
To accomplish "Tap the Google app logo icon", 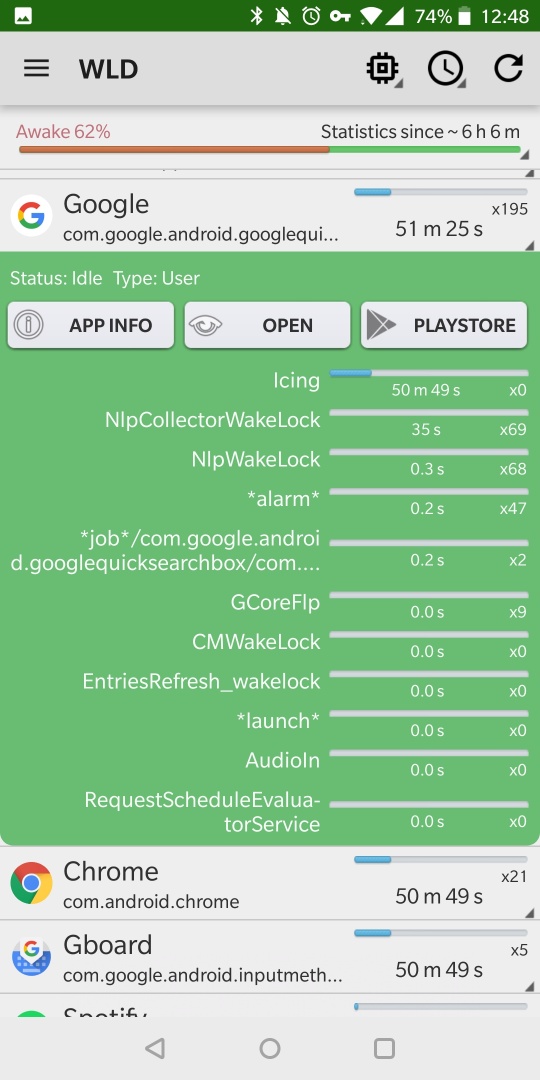I will 31,216.
